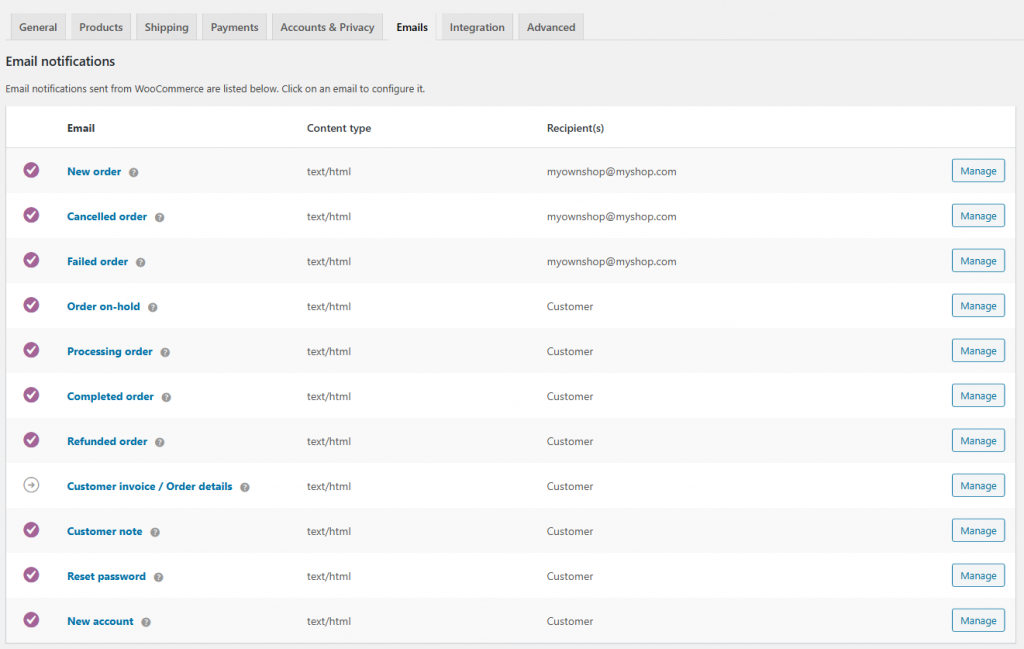
Task: Open the Failed order email link
Action: [x=97, y=262]
